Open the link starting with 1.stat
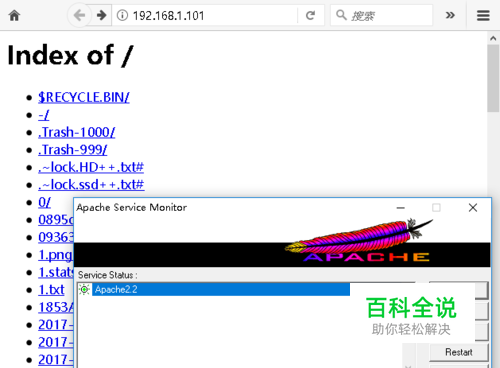The image size is (500, 368). tap(55, 272)
